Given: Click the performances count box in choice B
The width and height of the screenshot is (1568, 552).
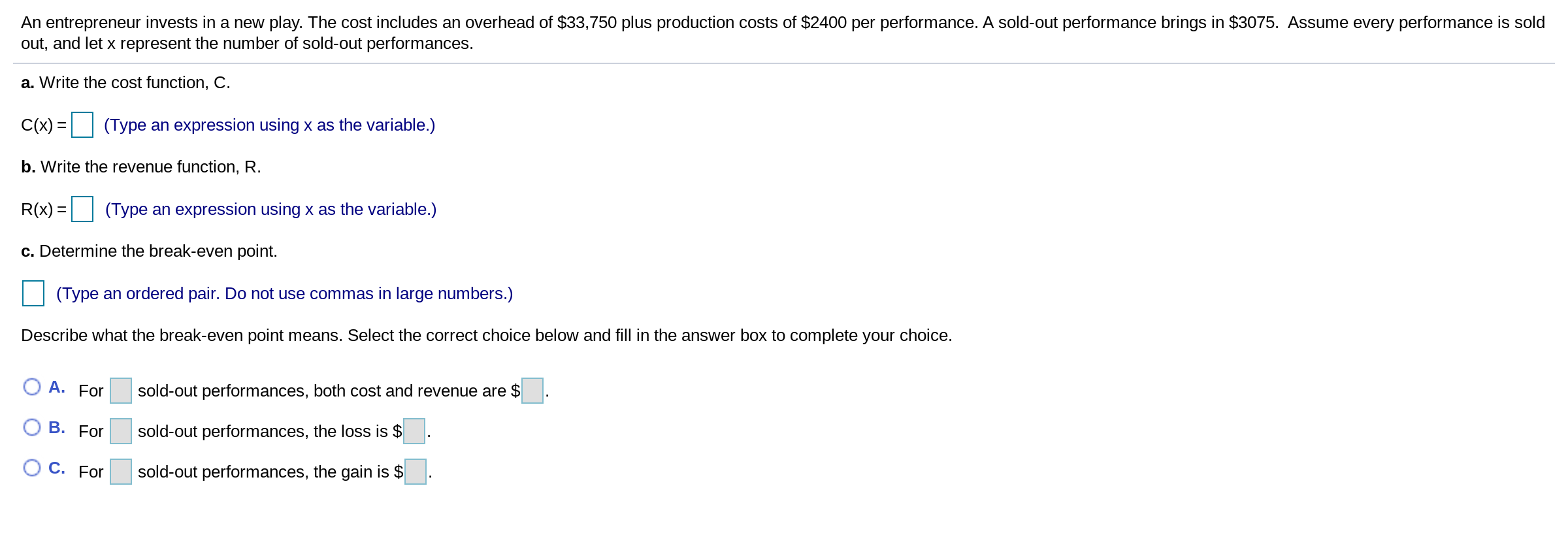Looking at the screenshot, I should 121,431.
